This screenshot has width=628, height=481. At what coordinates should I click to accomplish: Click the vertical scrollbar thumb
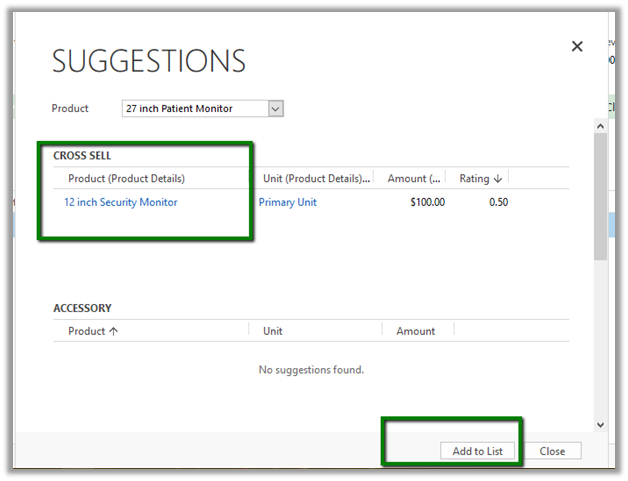click(x=600, y=195)
